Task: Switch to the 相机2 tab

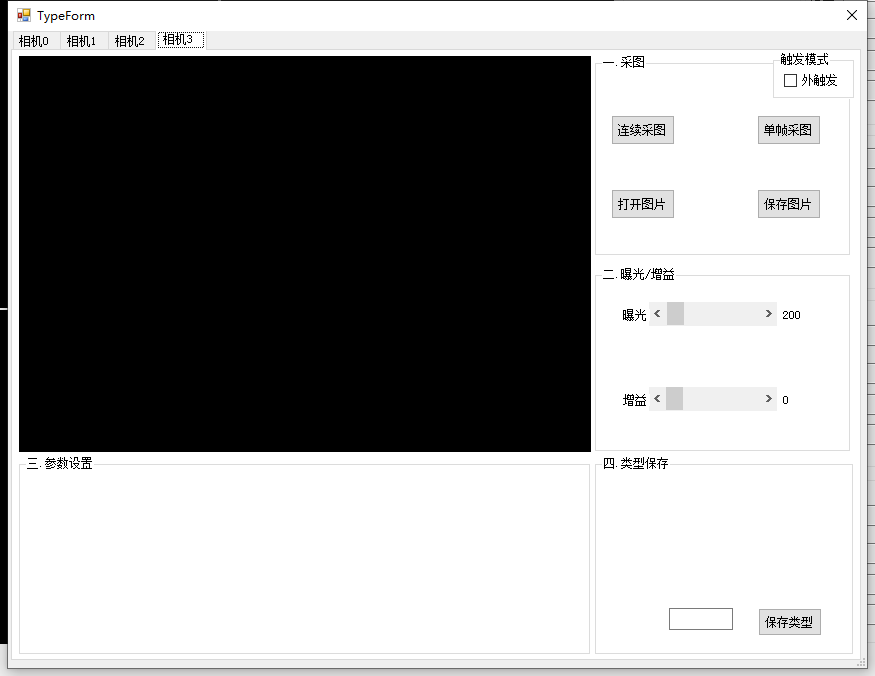Action: [131, 41]
